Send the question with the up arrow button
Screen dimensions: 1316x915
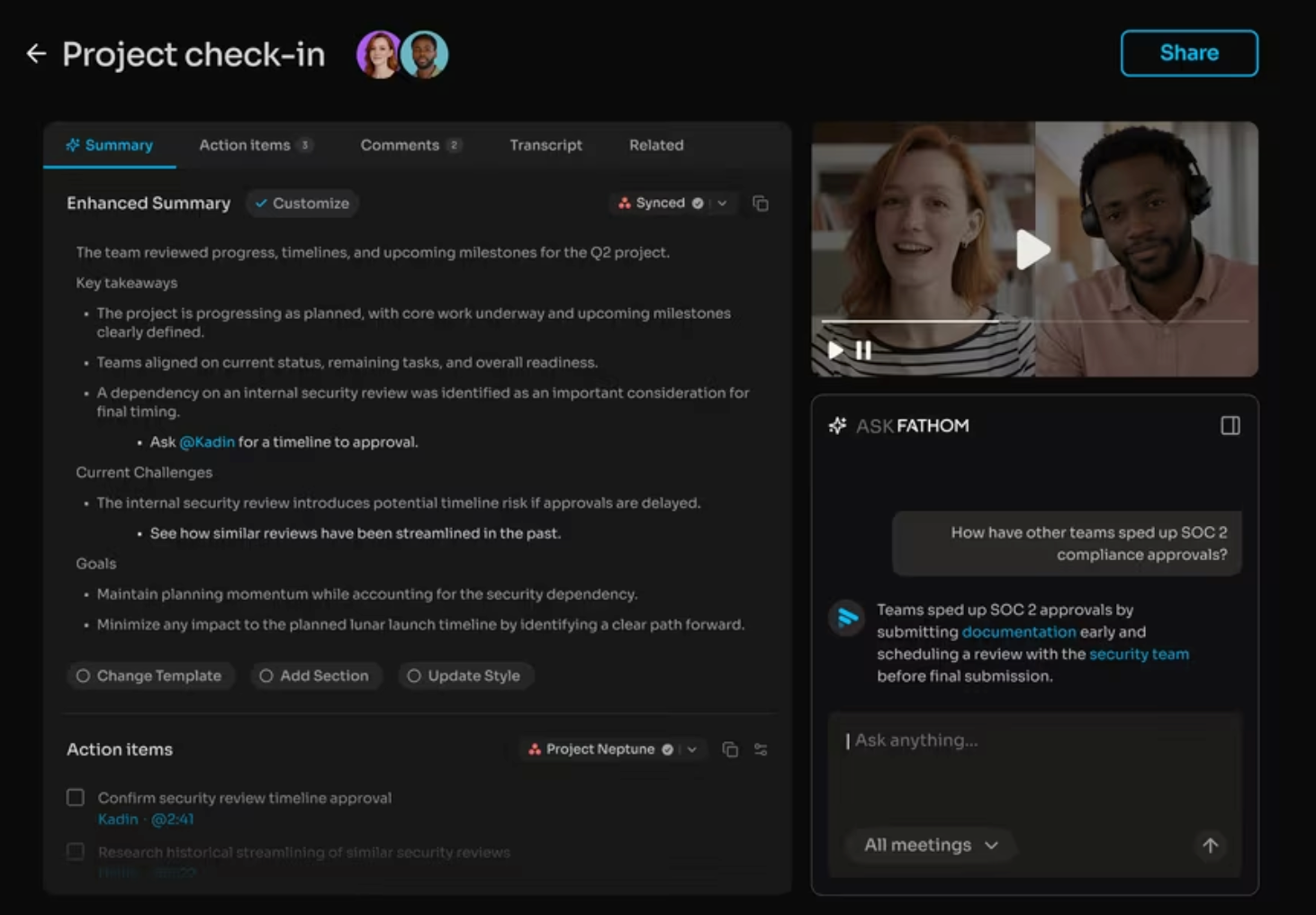coord(1211,845)
